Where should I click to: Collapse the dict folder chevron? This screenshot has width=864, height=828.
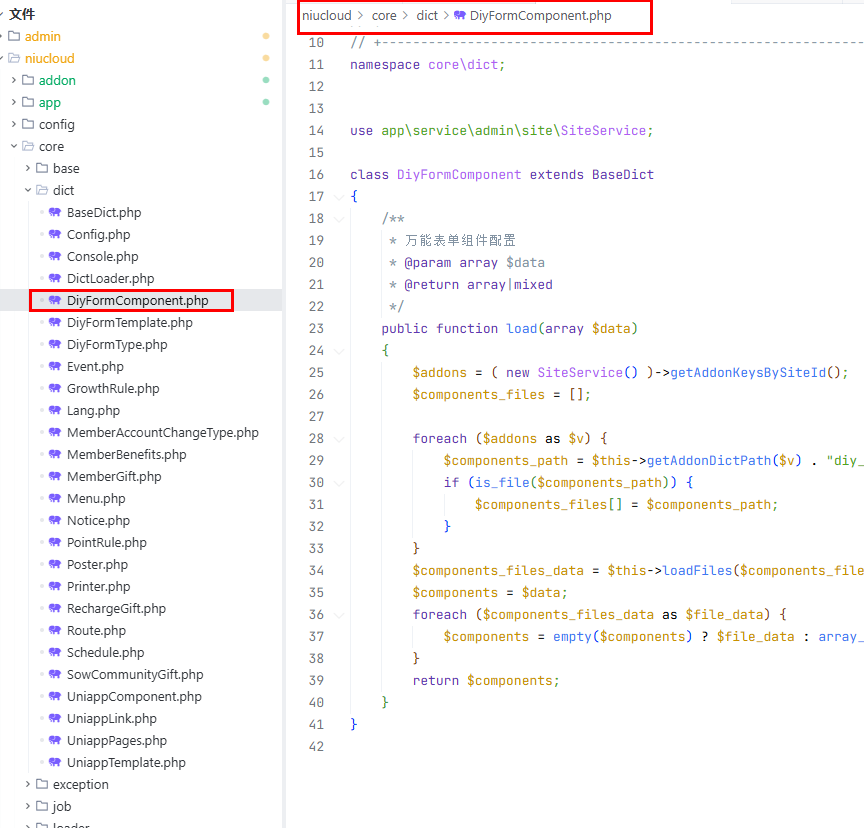pos(28,190)
